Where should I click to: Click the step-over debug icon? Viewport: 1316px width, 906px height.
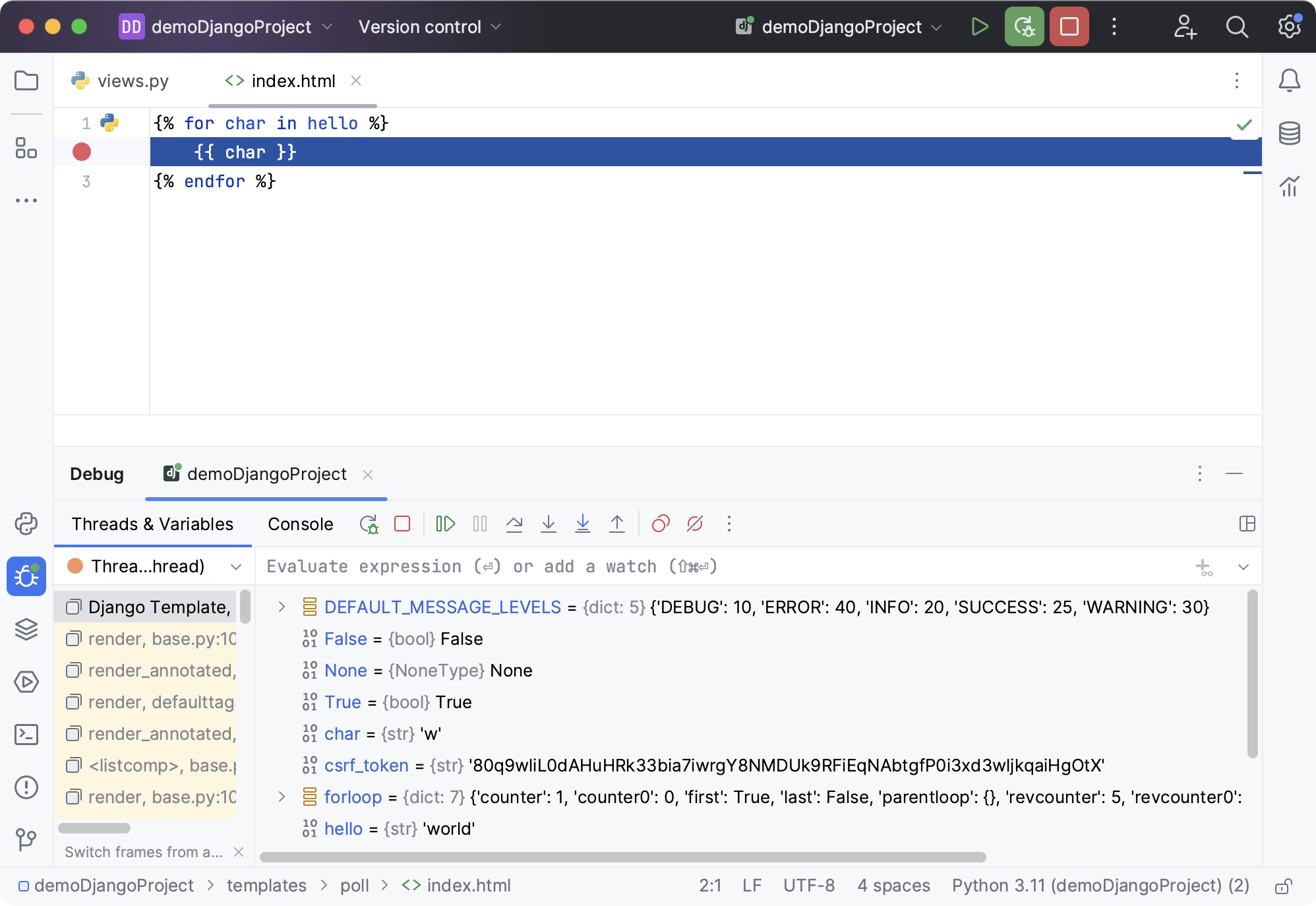(515, 524)
